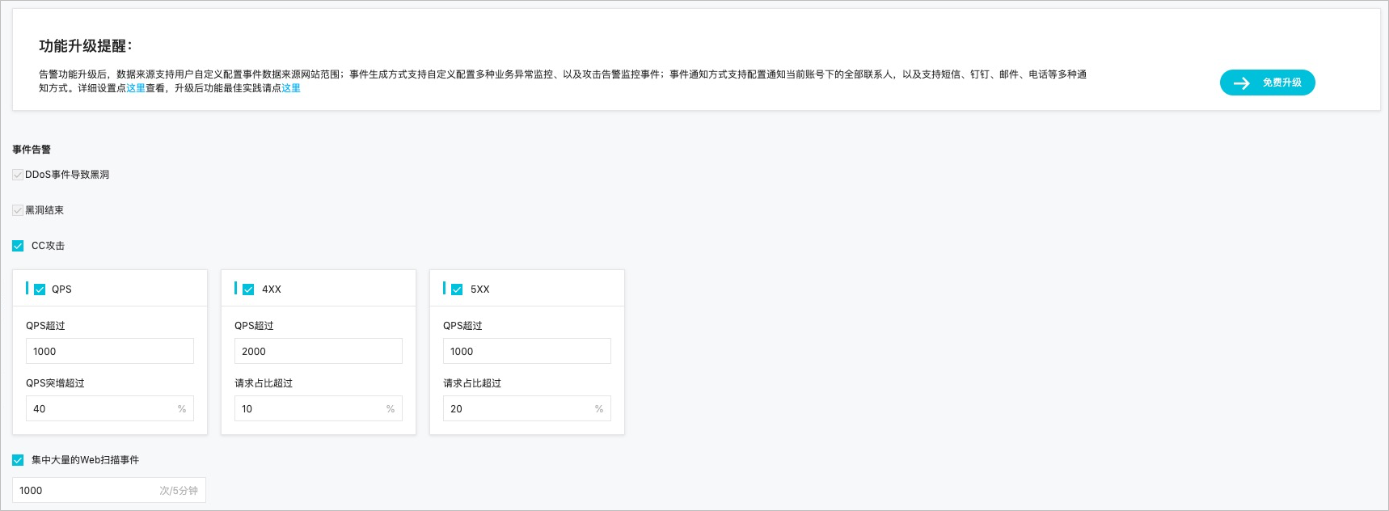Image resolution: width=1389 pixels, height=511 pixels.
Task: Uncheck the QPS card checkbox
Action: [40, 290]
